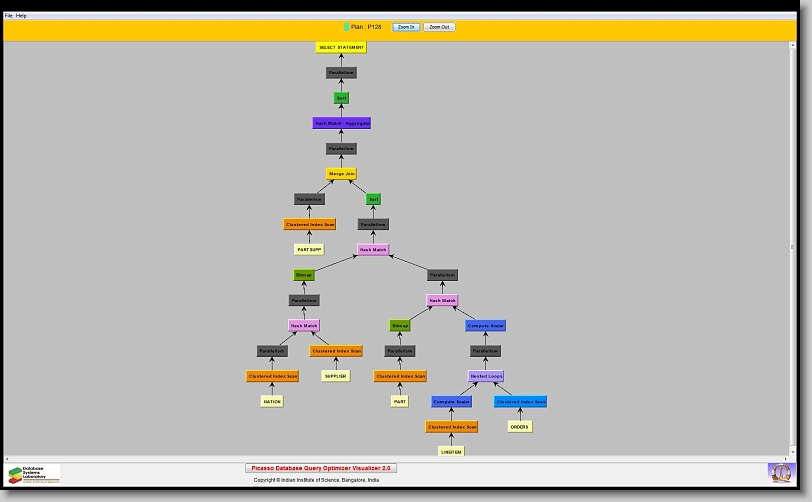Select the ORDERS table node

click(519, 427)
